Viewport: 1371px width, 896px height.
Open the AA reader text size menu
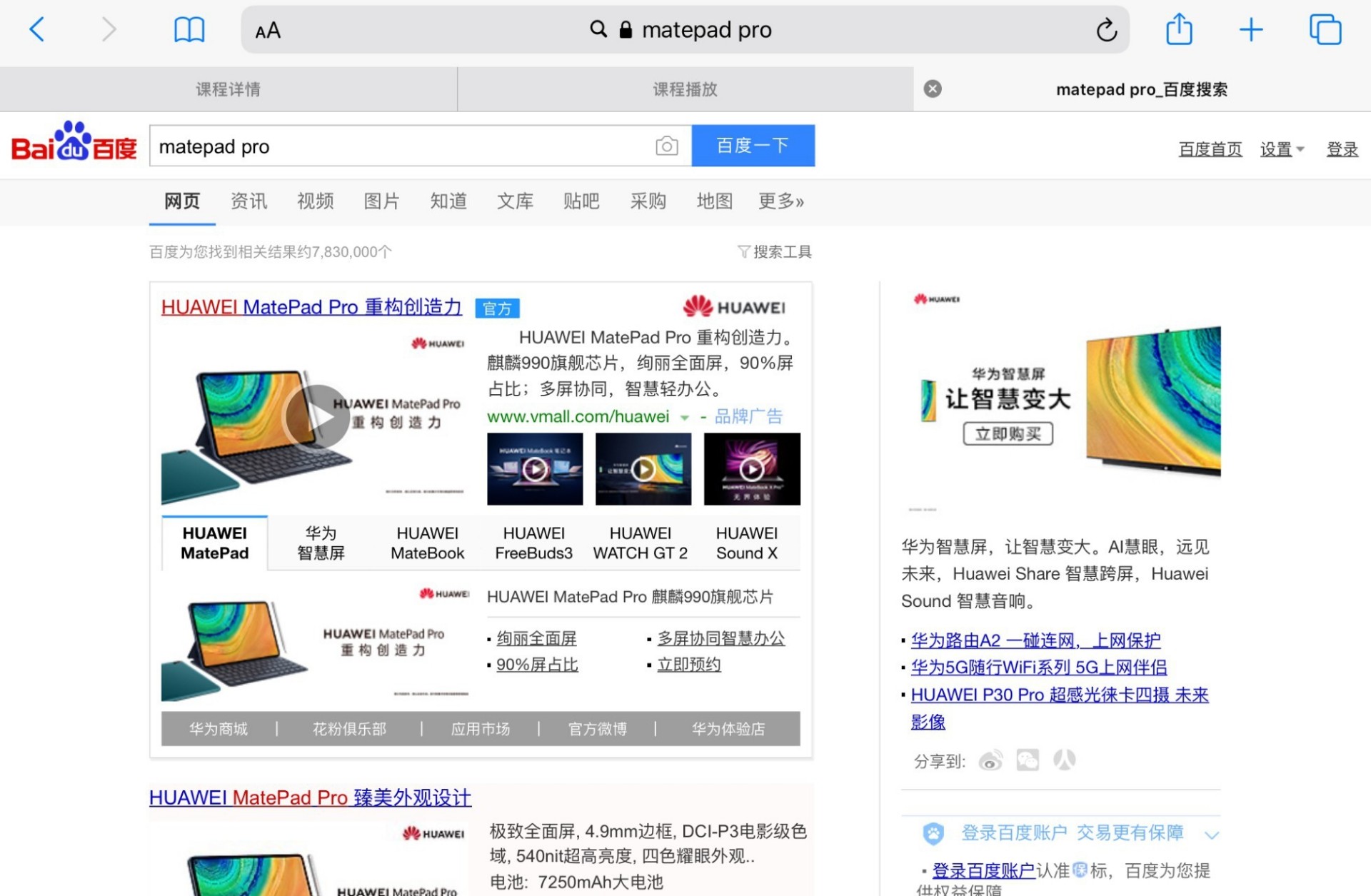(x=268, y=31)
